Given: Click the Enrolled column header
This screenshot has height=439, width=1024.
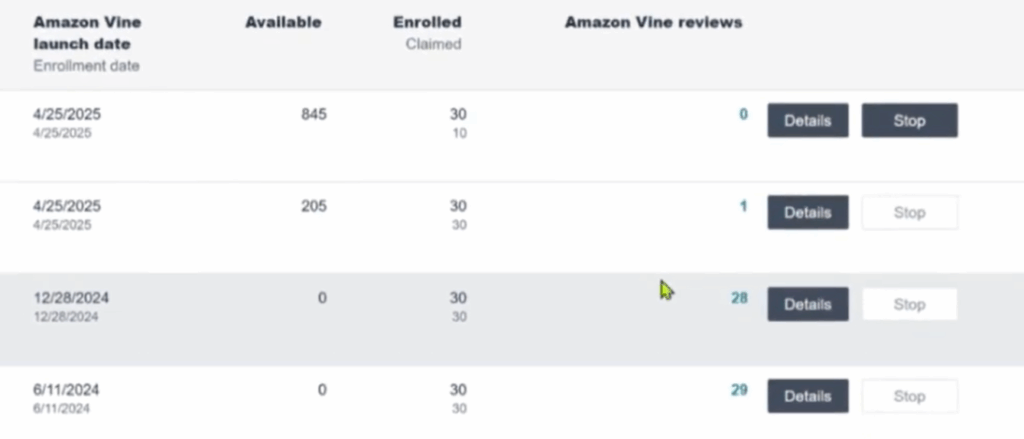Looking at the screenshot, I should [427, 23].
